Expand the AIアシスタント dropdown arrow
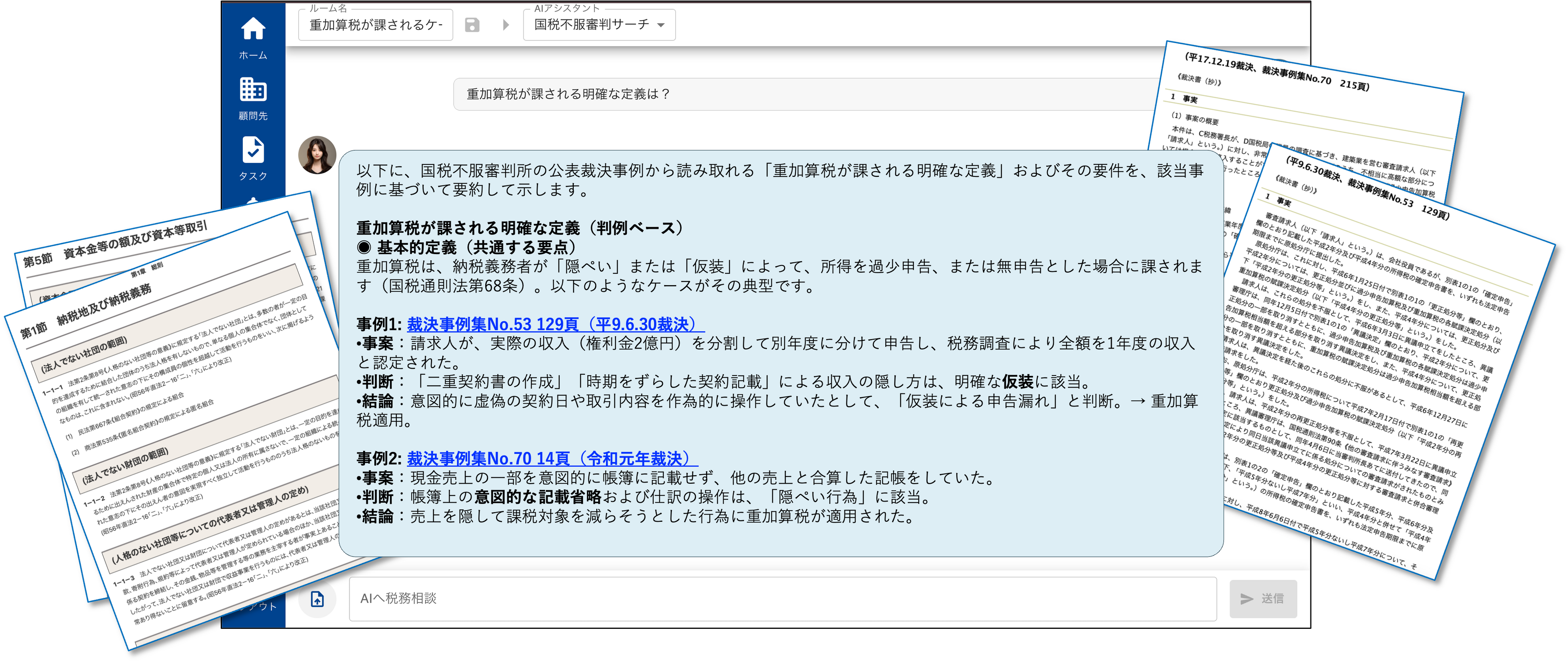The width and height of the screenshot is (1568, 663). [661, 26]
